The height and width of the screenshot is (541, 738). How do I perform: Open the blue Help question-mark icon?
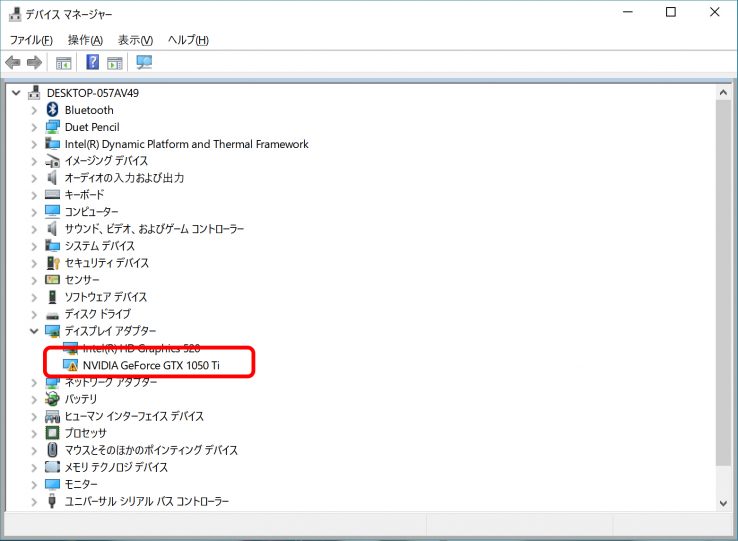point(93,62)
